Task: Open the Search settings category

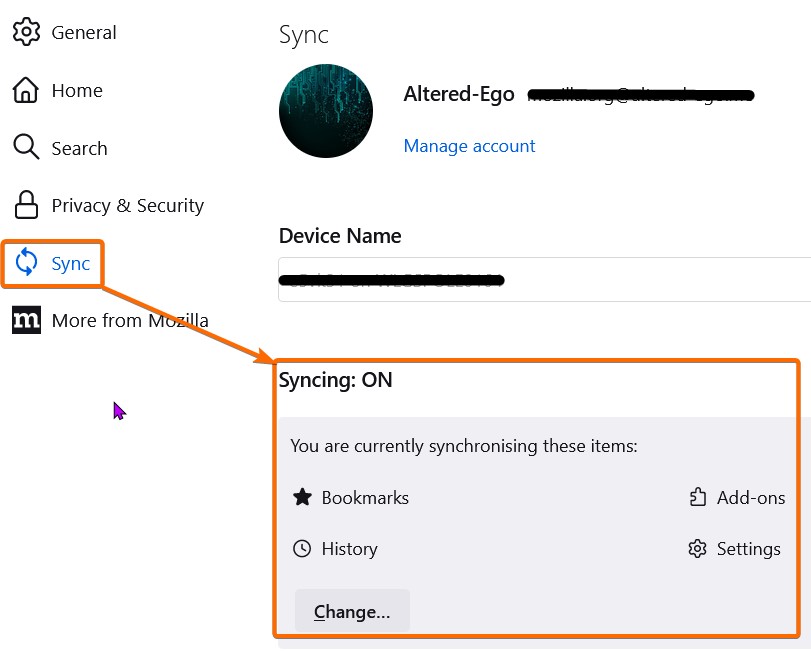Action: (79, 148)
